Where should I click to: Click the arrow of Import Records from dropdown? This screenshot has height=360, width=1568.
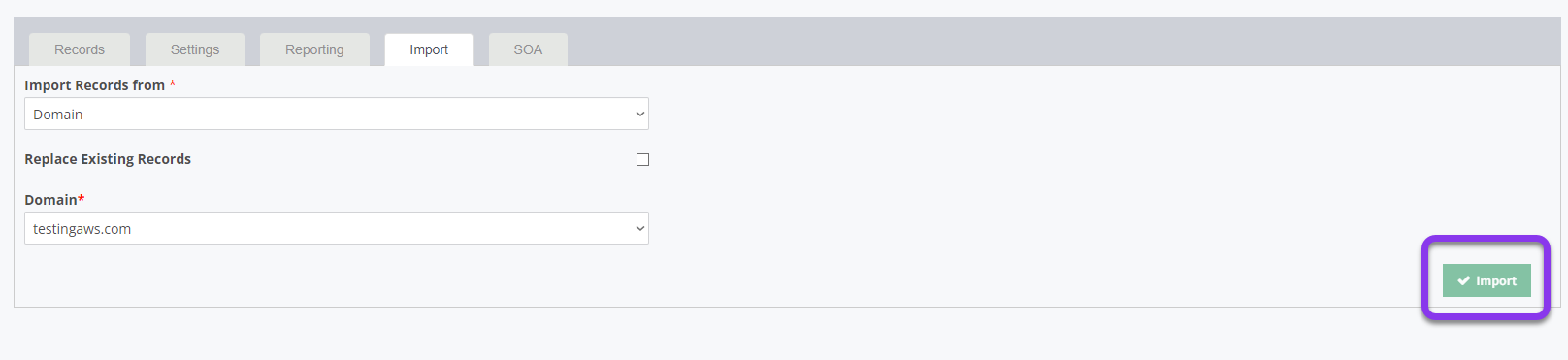[639, 115]
